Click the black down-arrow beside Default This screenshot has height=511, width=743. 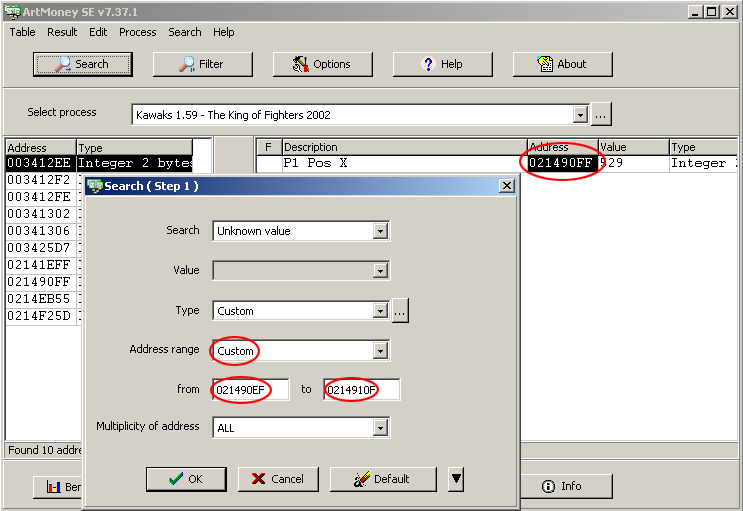click(456, 479)
